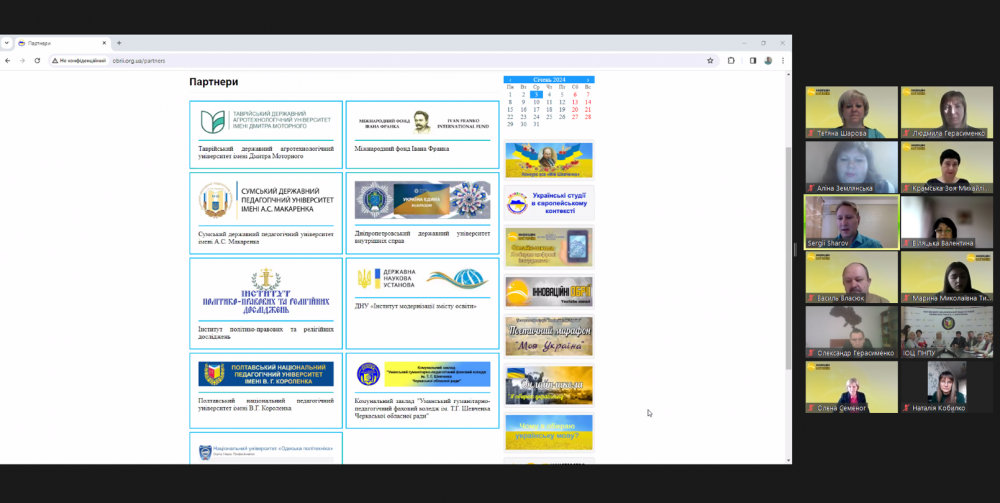
Task: Open the browser Extensions puzzle icon
Action: pyautogui.click(x=731, y=60)
